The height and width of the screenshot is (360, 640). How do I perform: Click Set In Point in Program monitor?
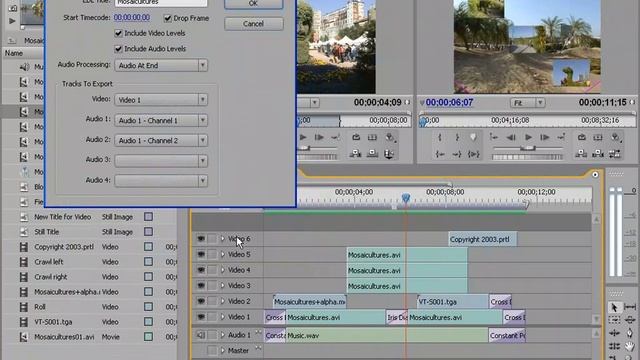click(x=440, y=138)
